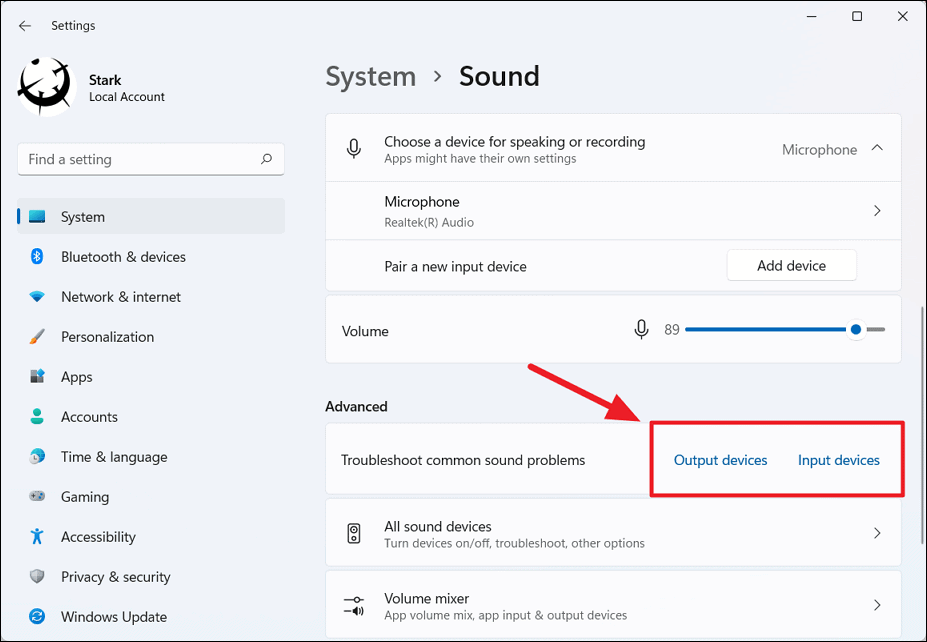
Task: Expand the Microphone Realtek(R) Audio entry
Action: pyautogui.click(x=877, y=211)
